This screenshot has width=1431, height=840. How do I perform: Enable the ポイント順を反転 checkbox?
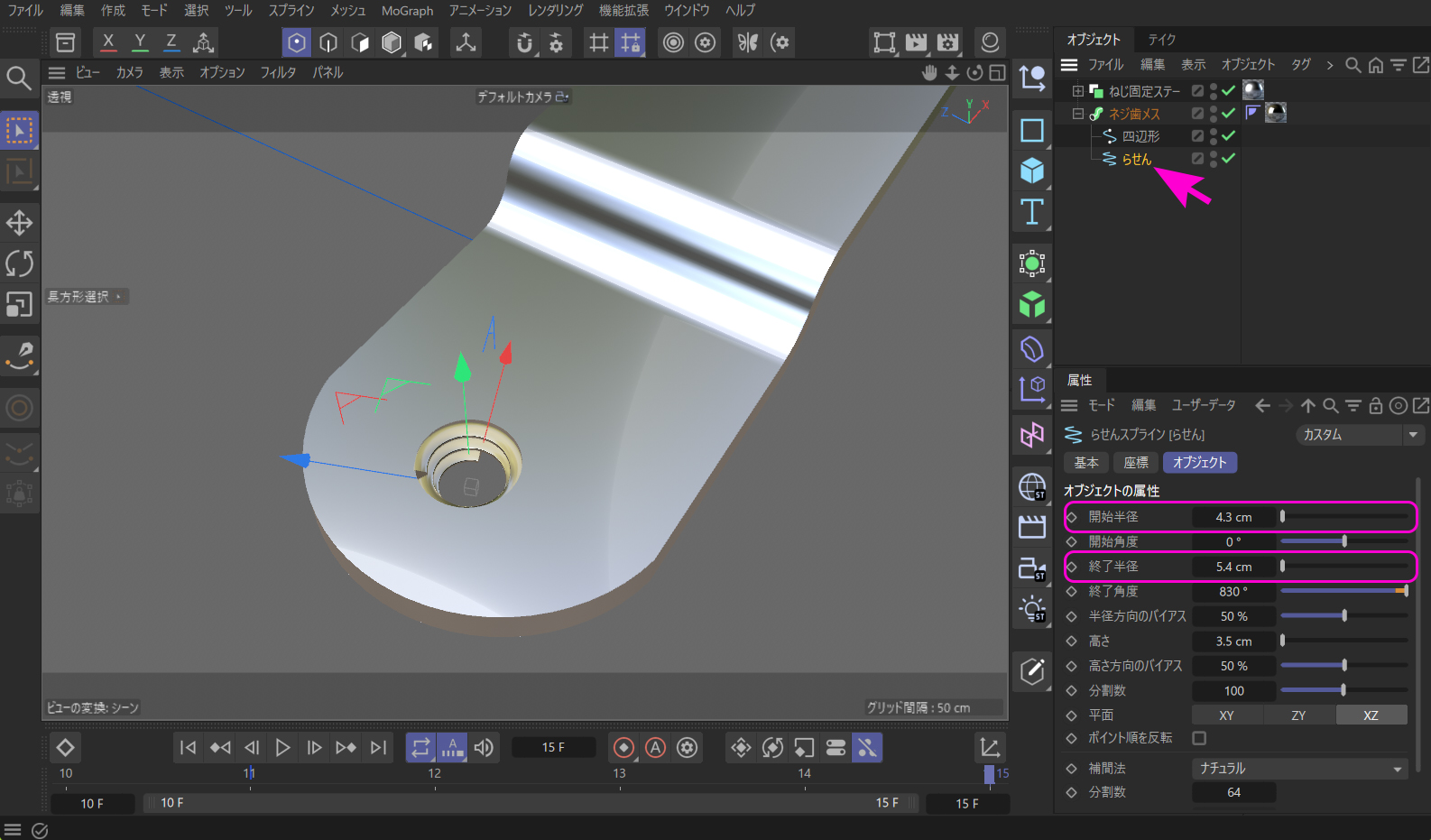click(x=1199, y=738)
